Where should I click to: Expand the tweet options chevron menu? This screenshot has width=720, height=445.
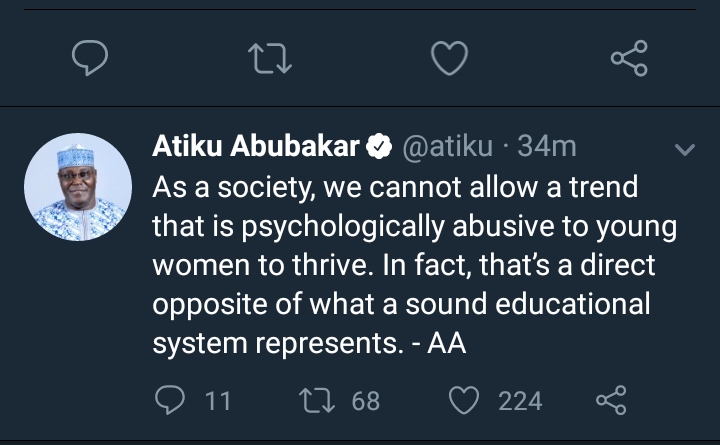tap(685, 150)
